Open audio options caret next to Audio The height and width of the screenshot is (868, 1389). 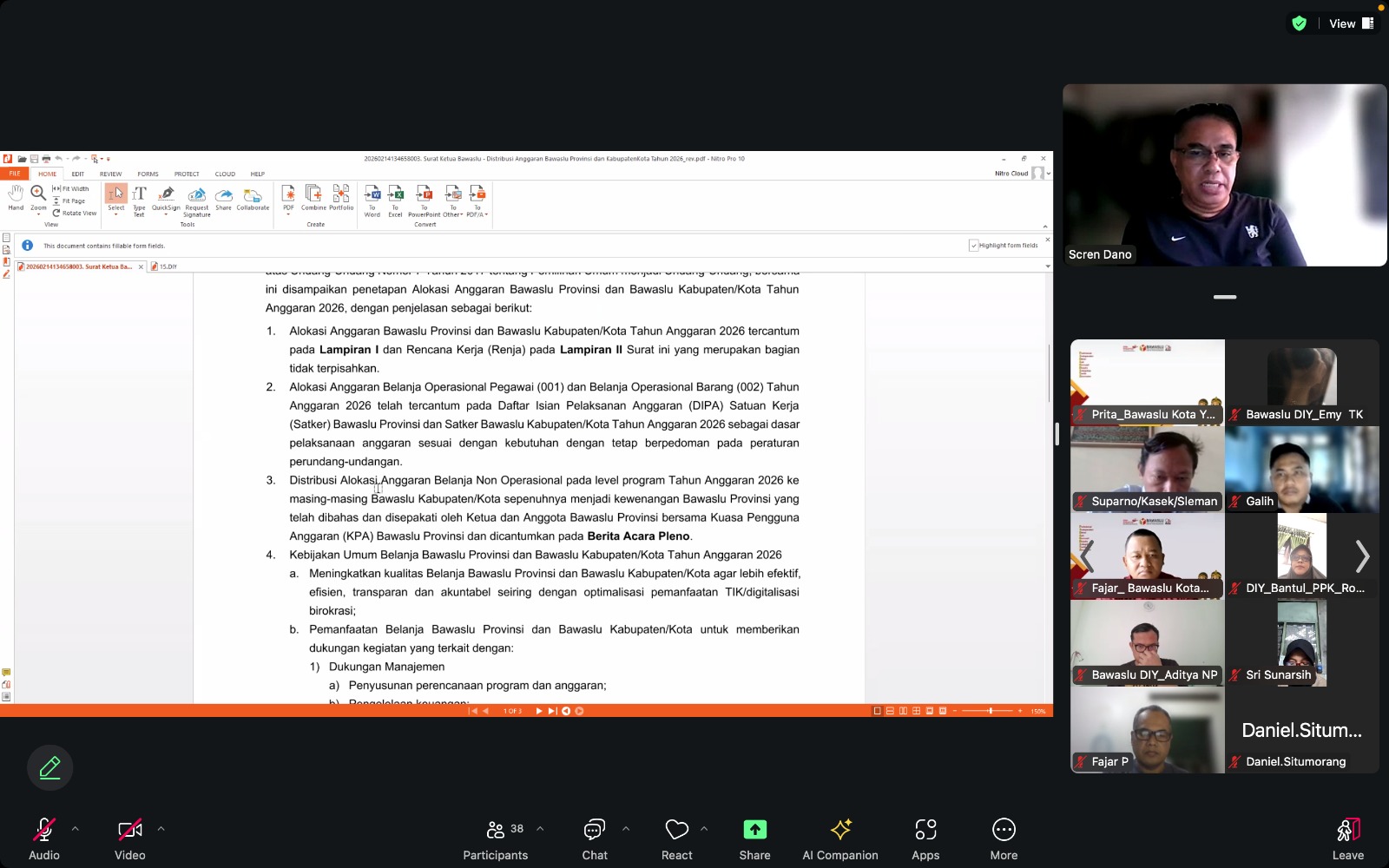pos(76,829)
